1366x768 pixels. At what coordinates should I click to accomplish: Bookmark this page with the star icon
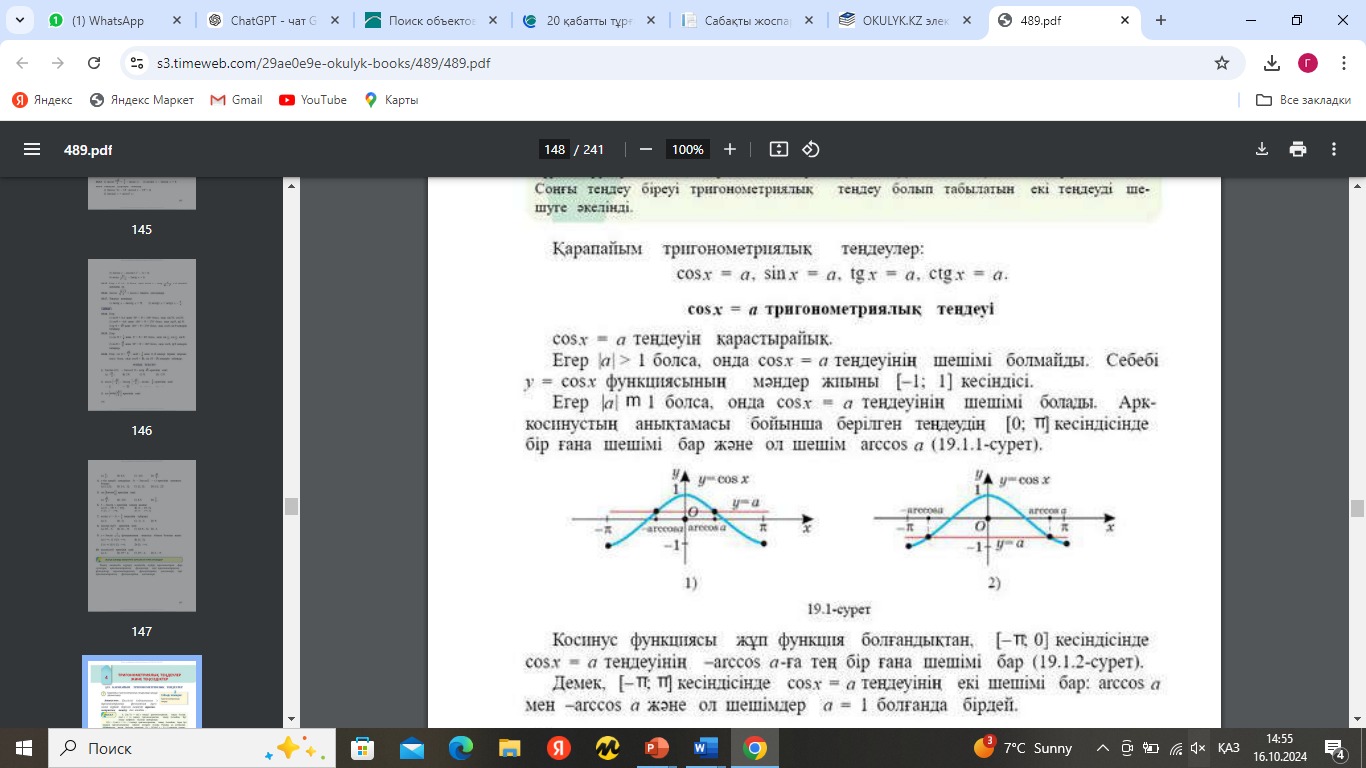click(1221, 63)
